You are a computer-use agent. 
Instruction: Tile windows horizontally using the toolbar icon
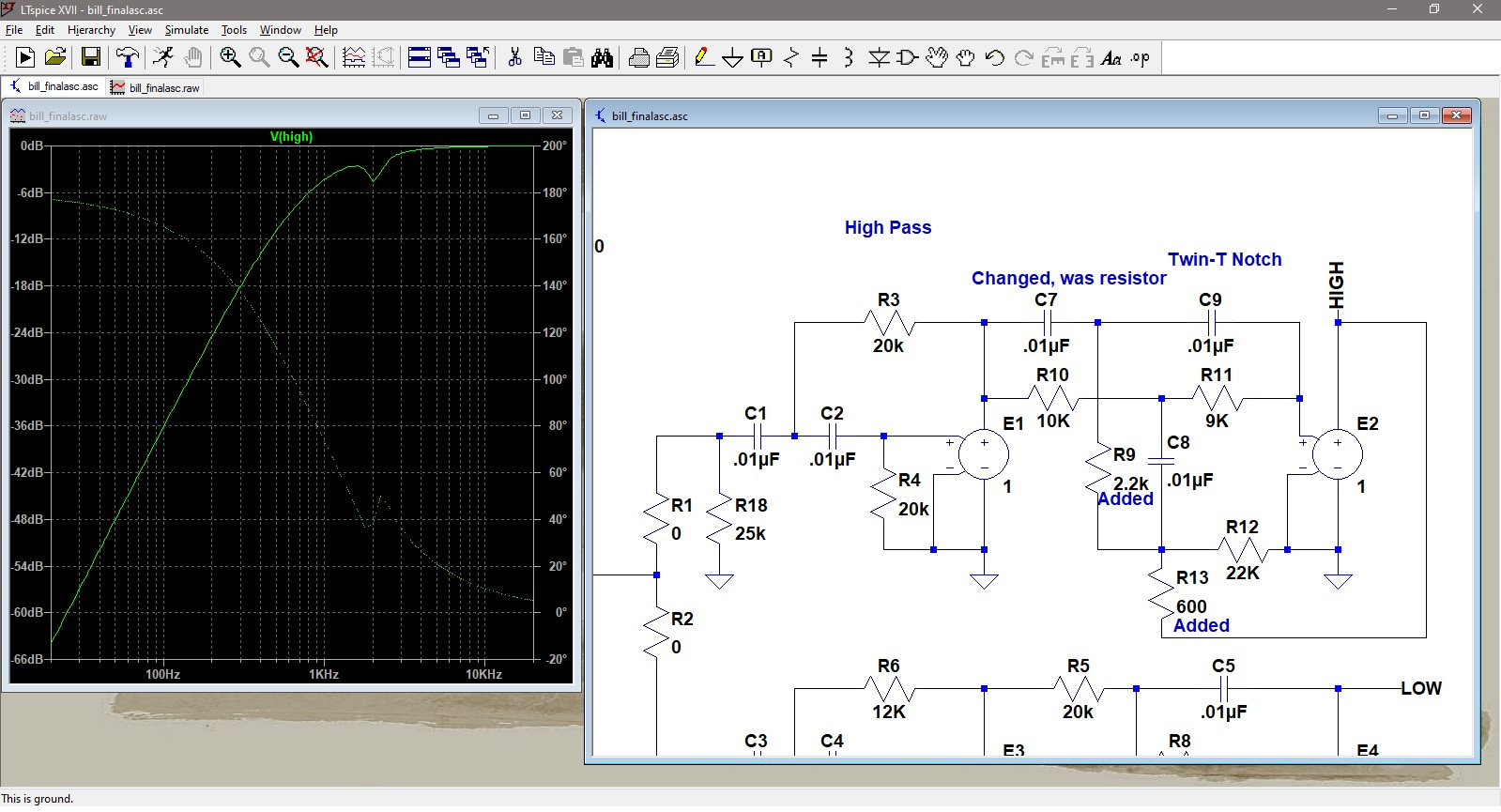pyautogui.click(x=420, y=58)
